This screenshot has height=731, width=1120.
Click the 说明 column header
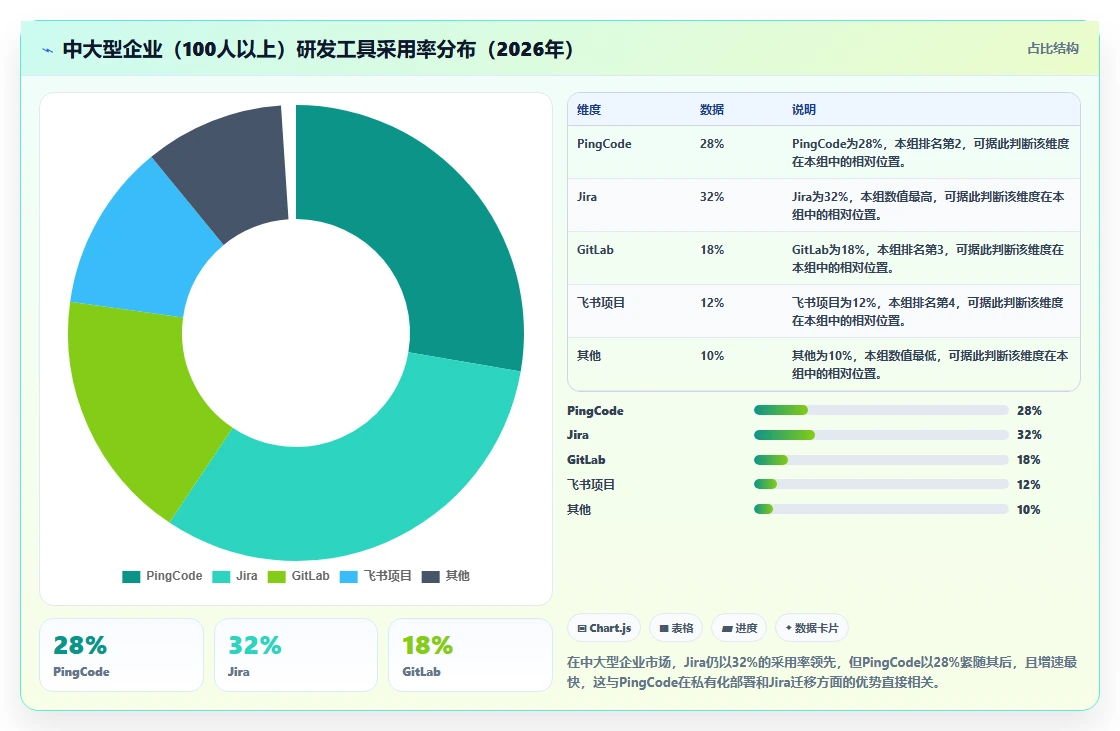804,110
